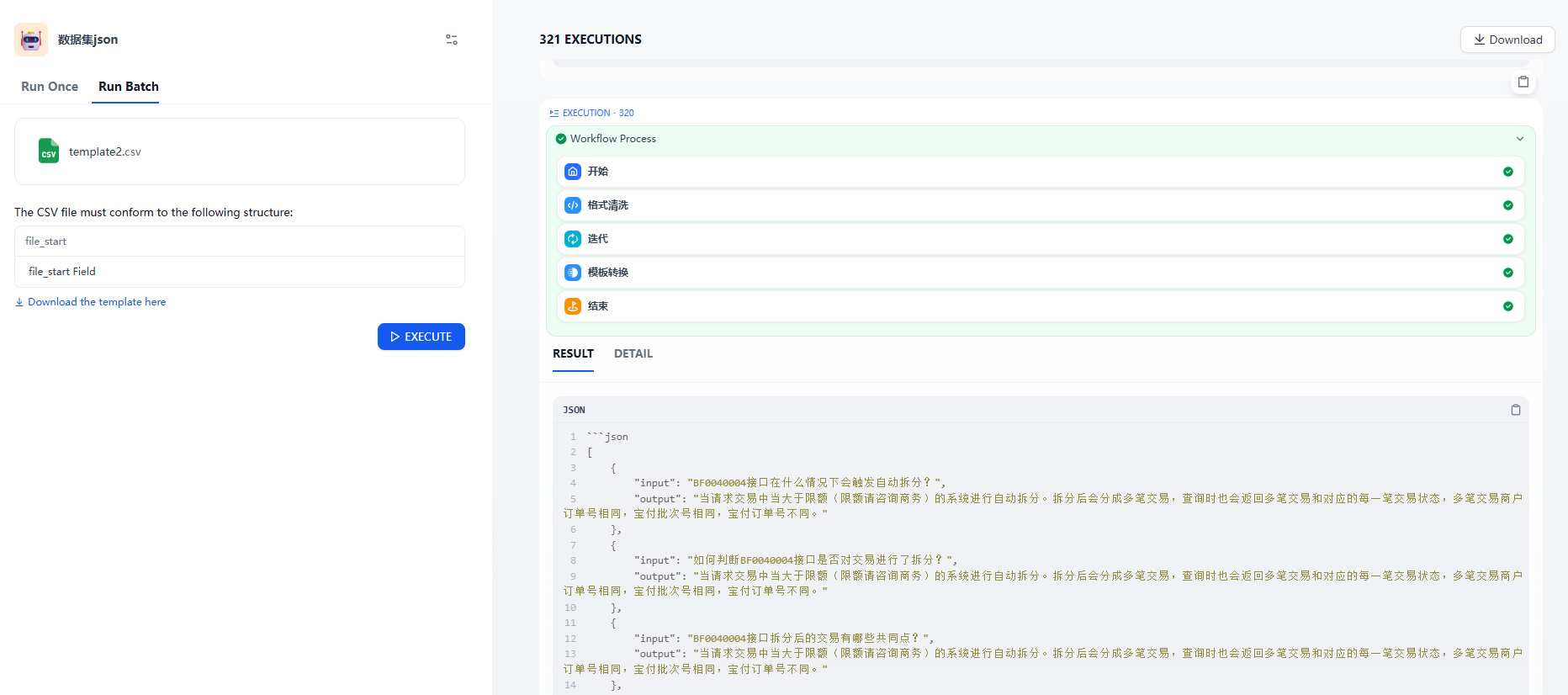Click the green check status on 结束 row
The width and height of the screenshot is (1568, 695).
pos(1508,306)
